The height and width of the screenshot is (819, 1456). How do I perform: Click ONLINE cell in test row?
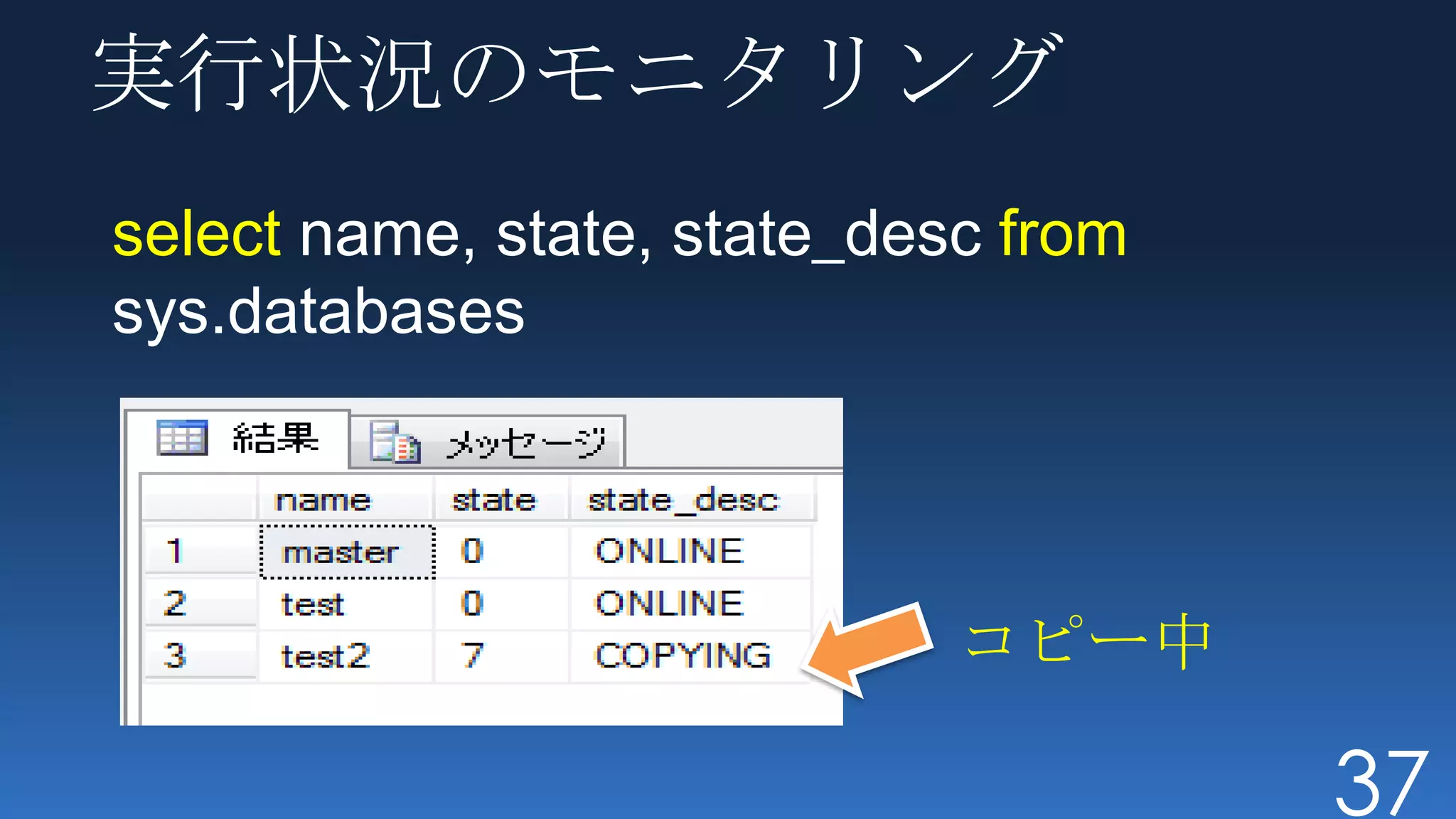click(x=690, y=604)
